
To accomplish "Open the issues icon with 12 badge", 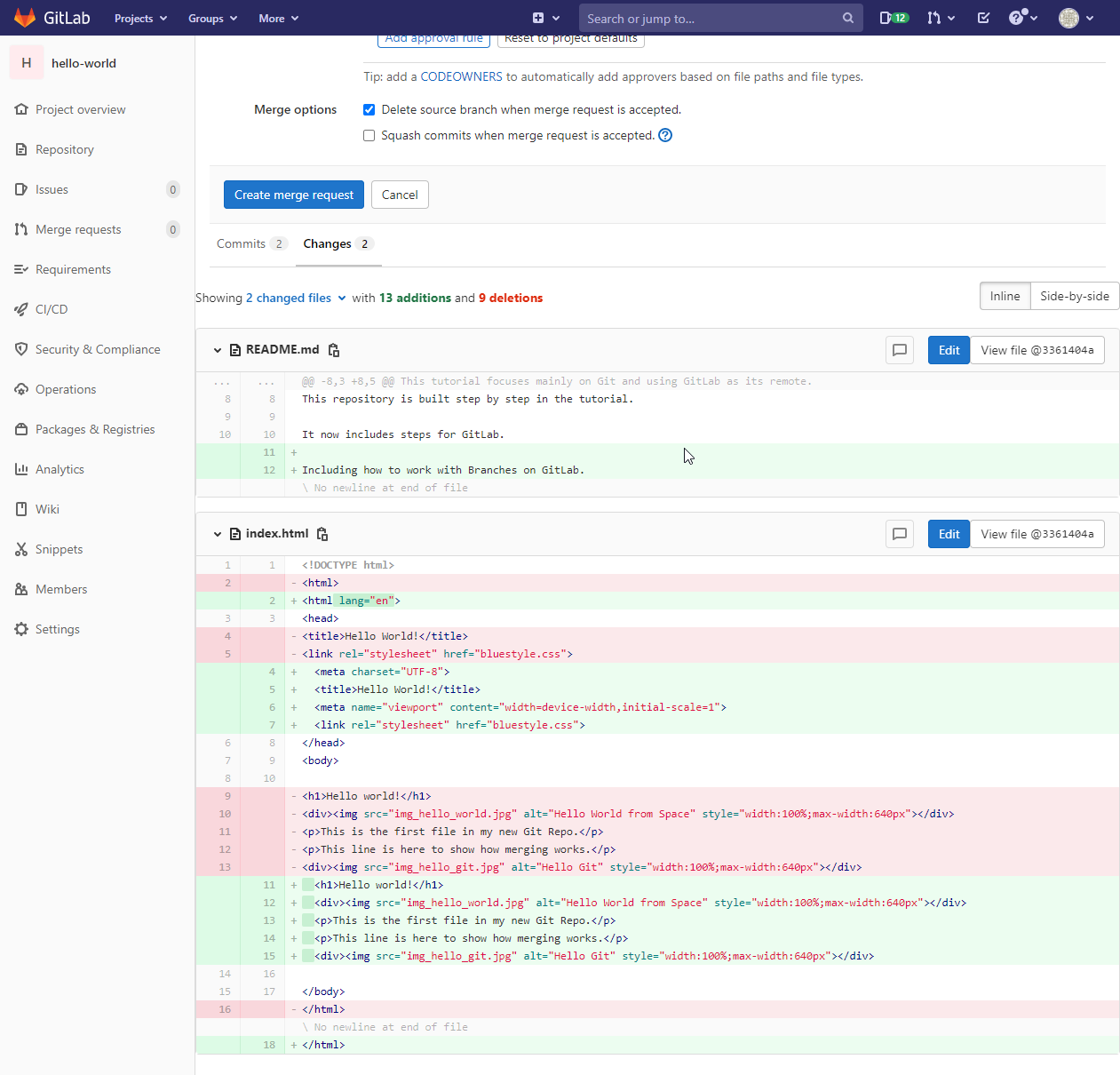I will tap(893, 18).
